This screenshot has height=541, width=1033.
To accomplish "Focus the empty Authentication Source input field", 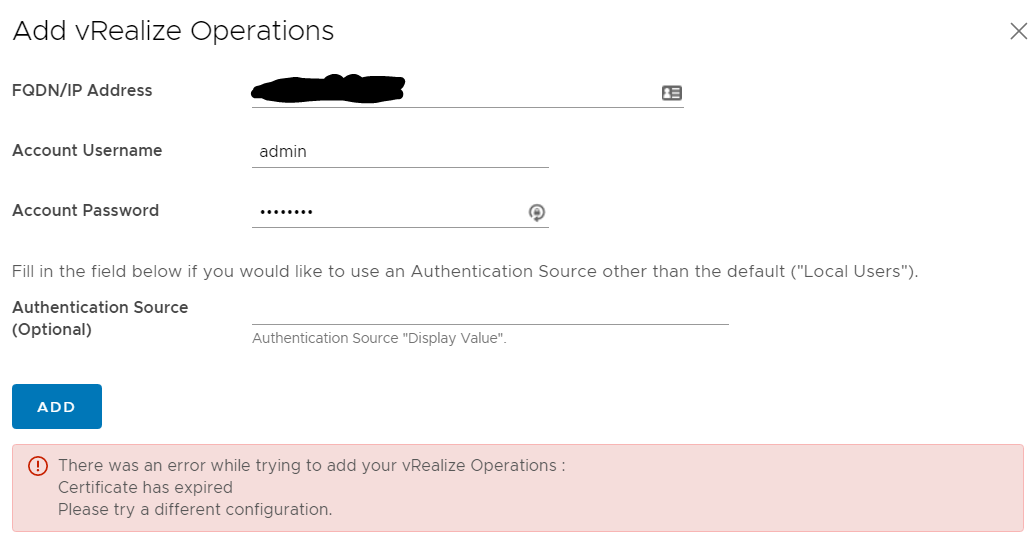I will point(490,310).
